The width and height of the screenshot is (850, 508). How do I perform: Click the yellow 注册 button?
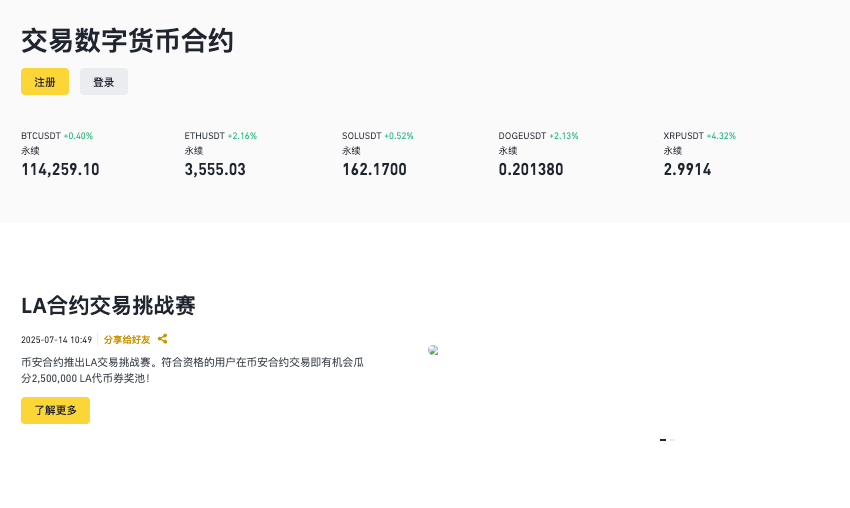click(x=45, y=82)
